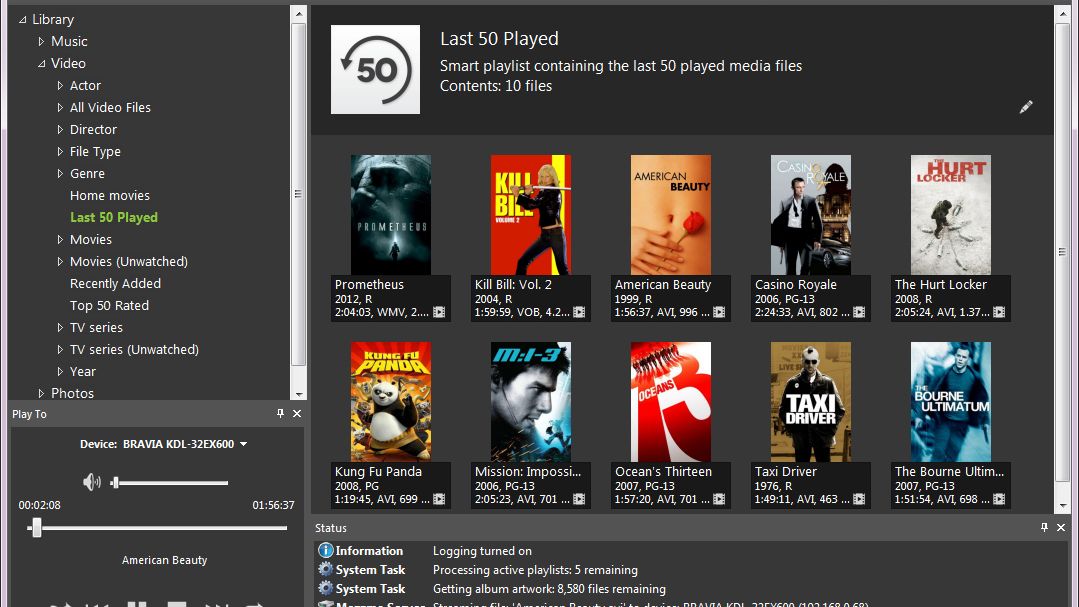This screenshot has height=607, width=1079.
Task: Open the Device BRAVIA KDL-32EX600 dropdown
Action: [243, 444]
